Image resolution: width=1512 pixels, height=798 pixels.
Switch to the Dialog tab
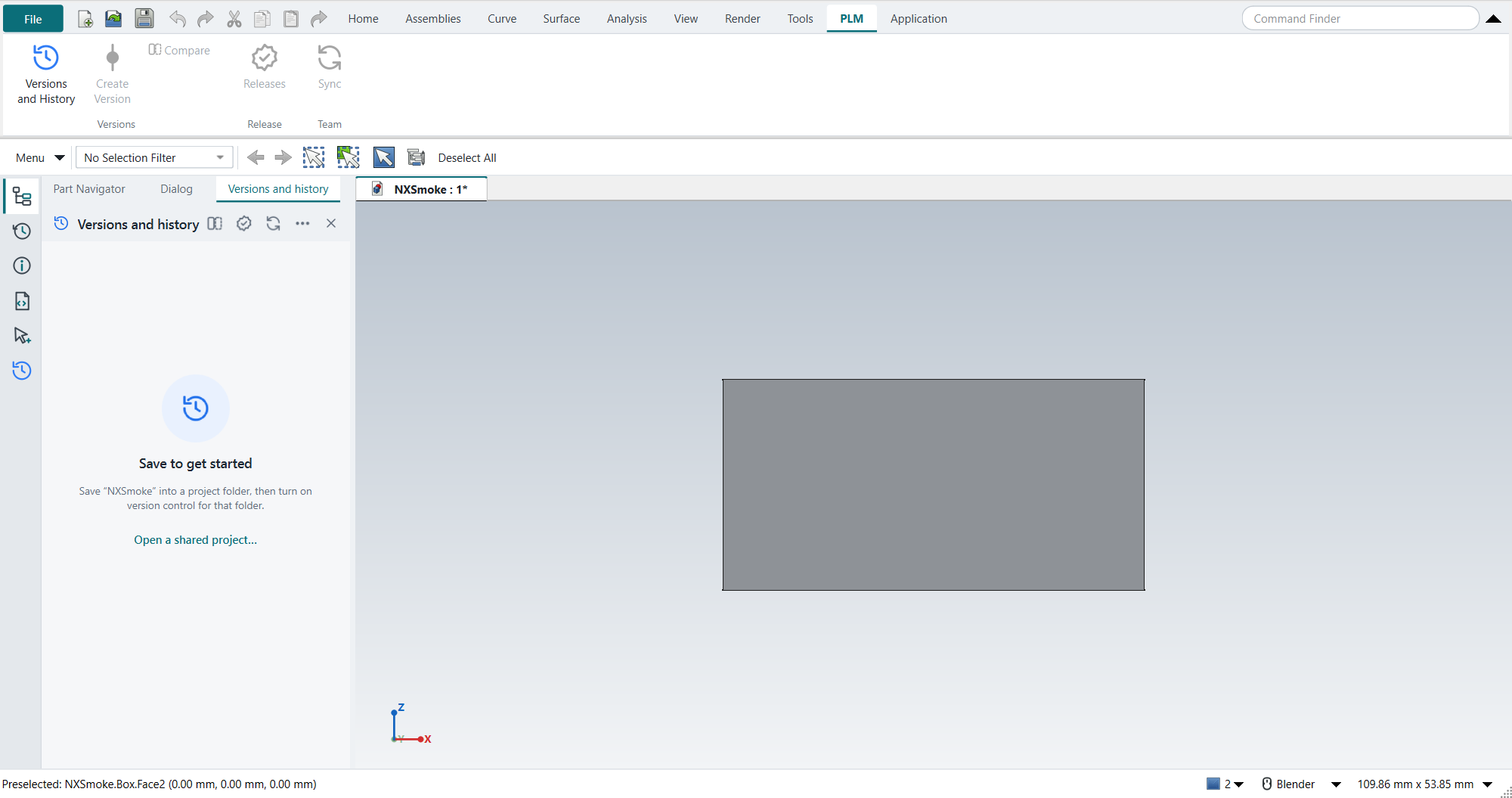tap(176, 189)
